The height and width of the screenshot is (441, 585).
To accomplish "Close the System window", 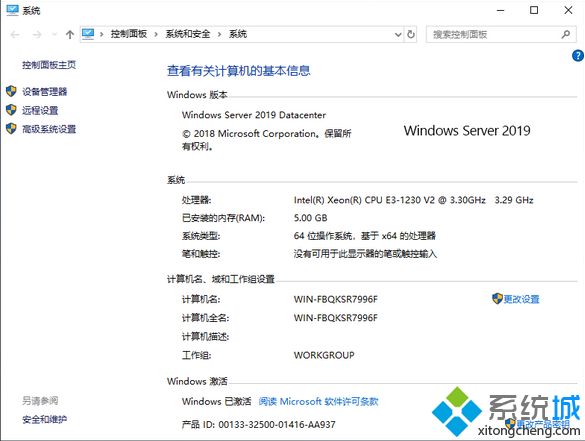I will [x=568, y=10].
